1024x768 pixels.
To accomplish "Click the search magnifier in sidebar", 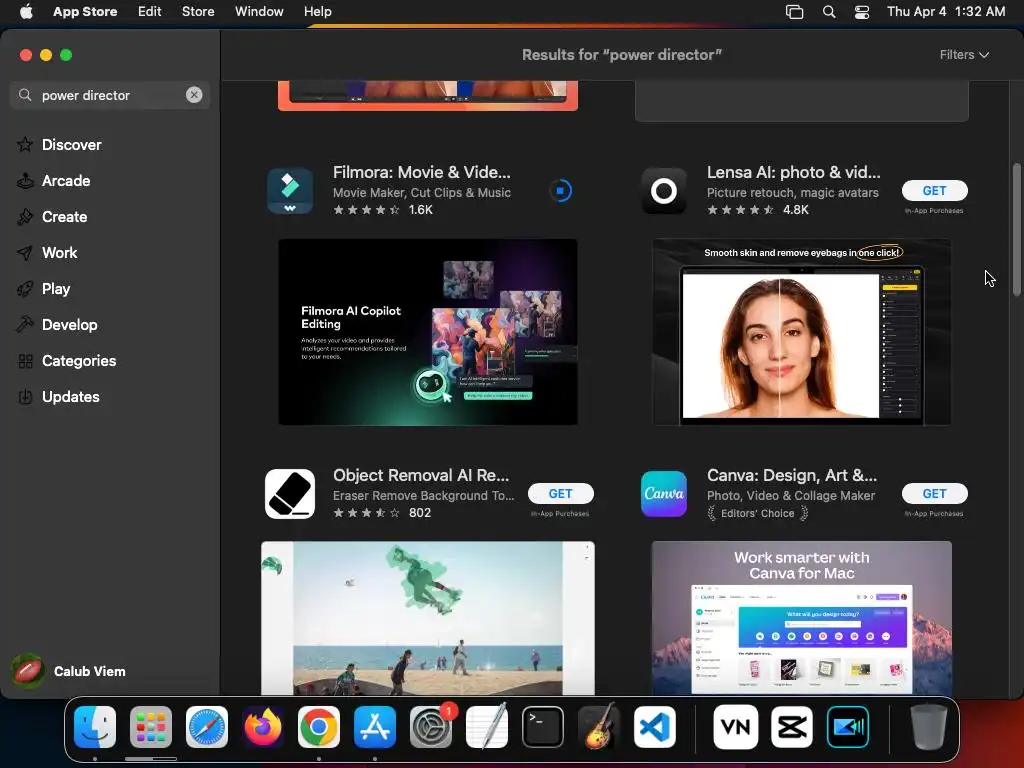I will coord(25,95).
